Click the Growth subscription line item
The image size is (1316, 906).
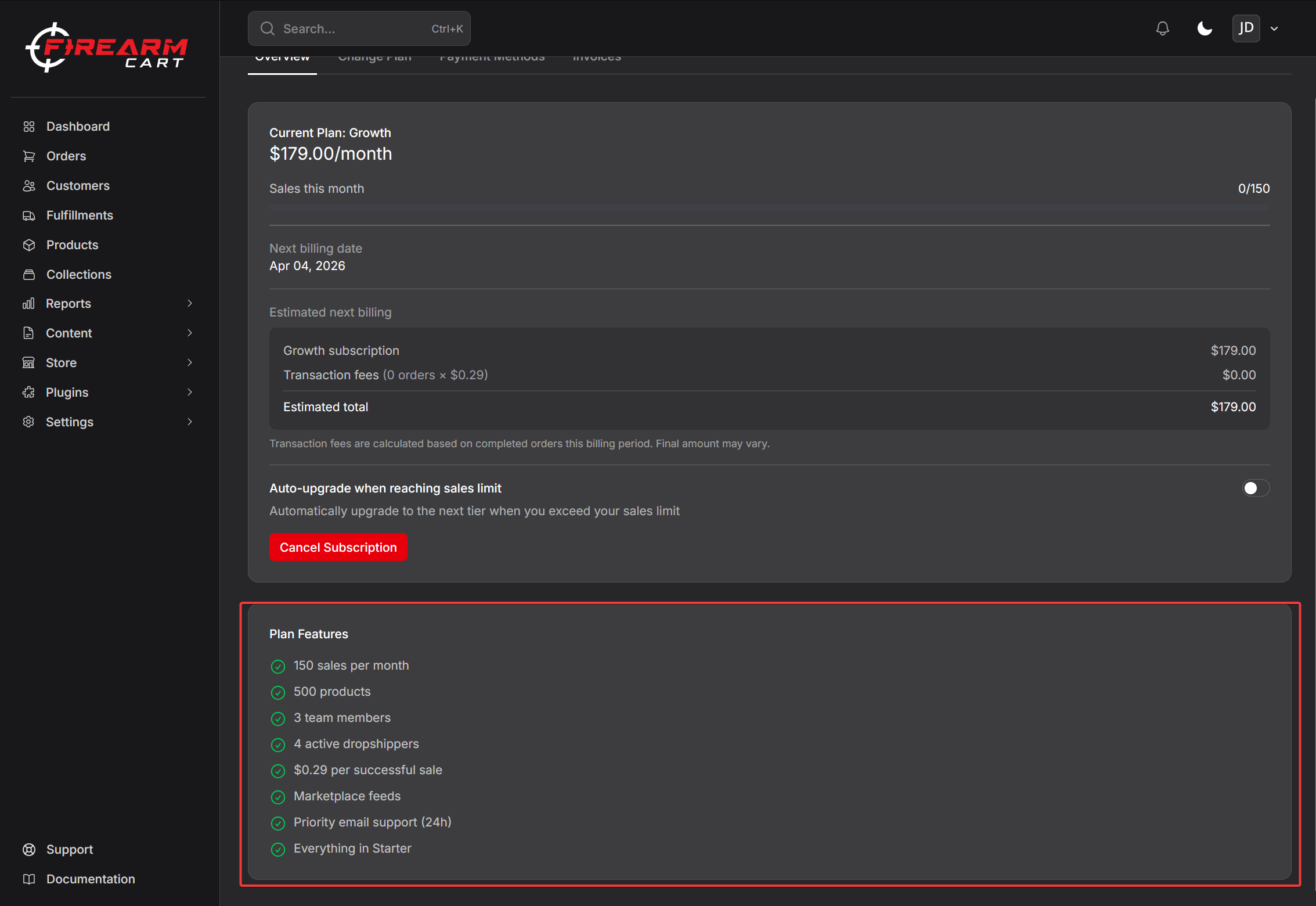coord(770,351)
